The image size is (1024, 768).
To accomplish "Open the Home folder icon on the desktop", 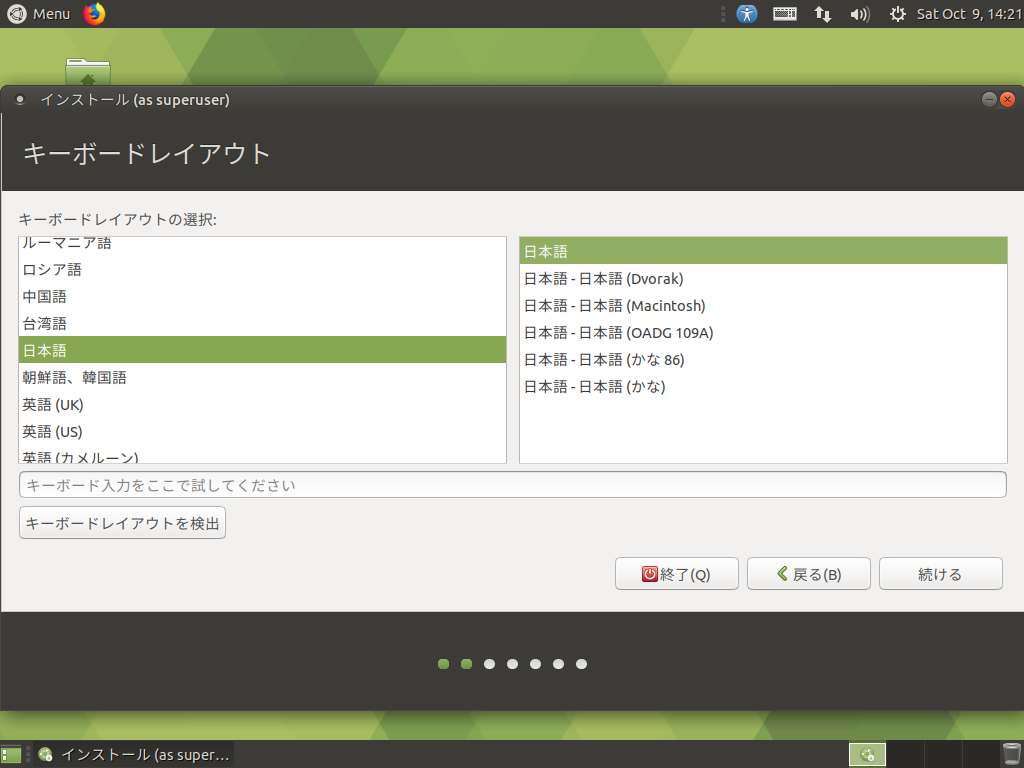I will click(88, 71).
